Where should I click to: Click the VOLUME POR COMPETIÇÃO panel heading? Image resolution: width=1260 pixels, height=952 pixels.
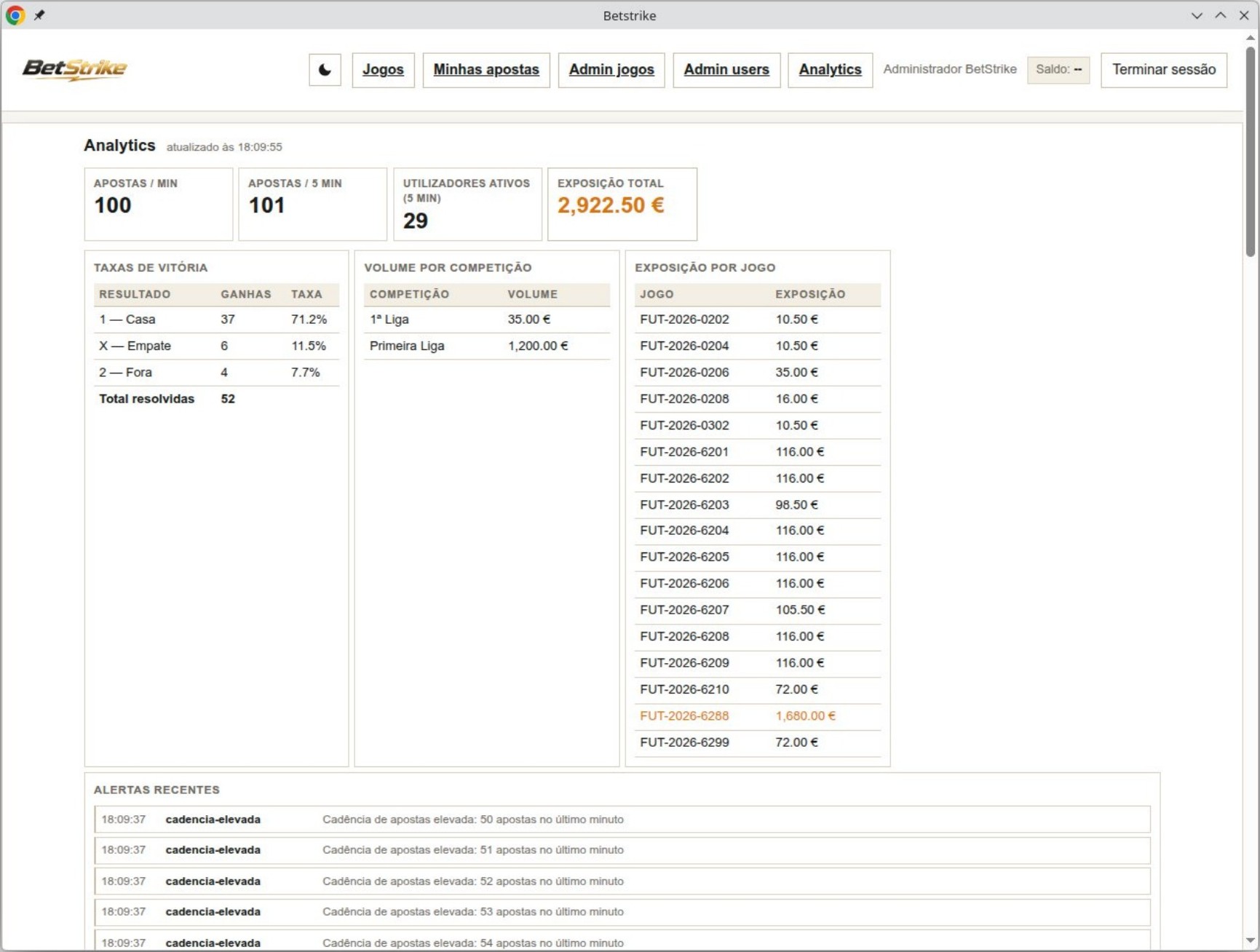click(x=448, y=268)
